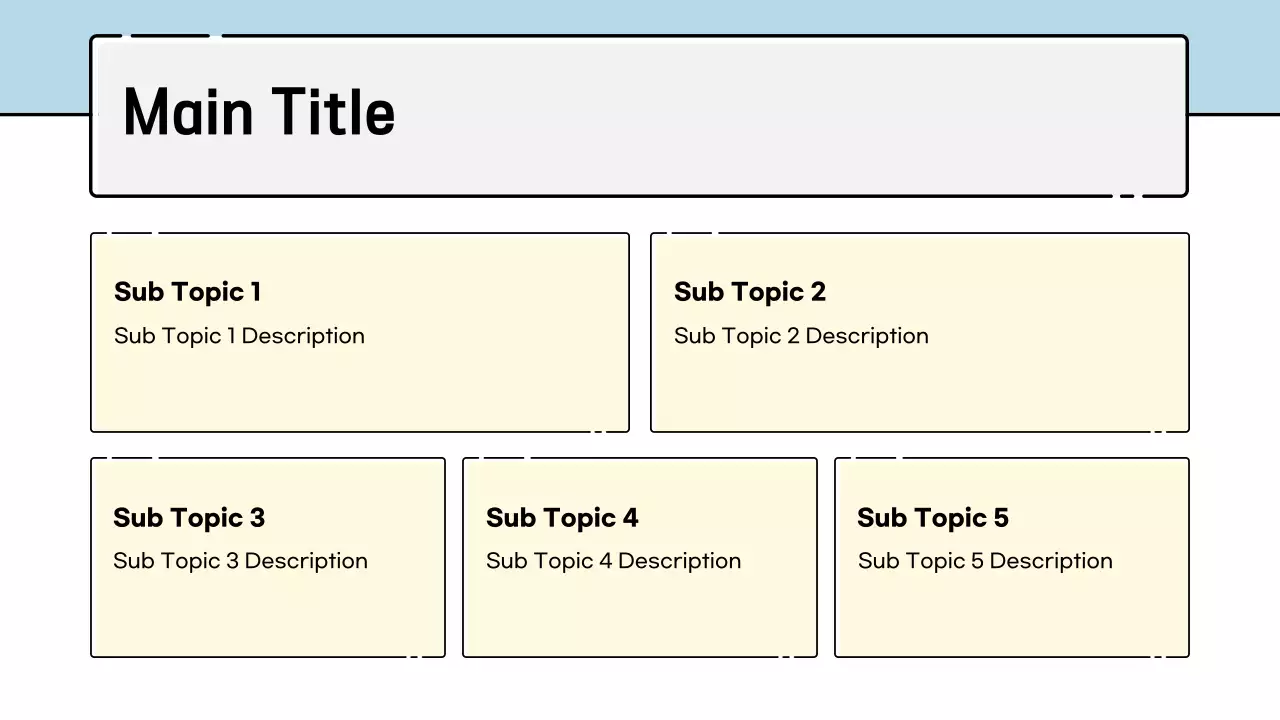Click the "Sub Topic 3" heading

point(189,518)
